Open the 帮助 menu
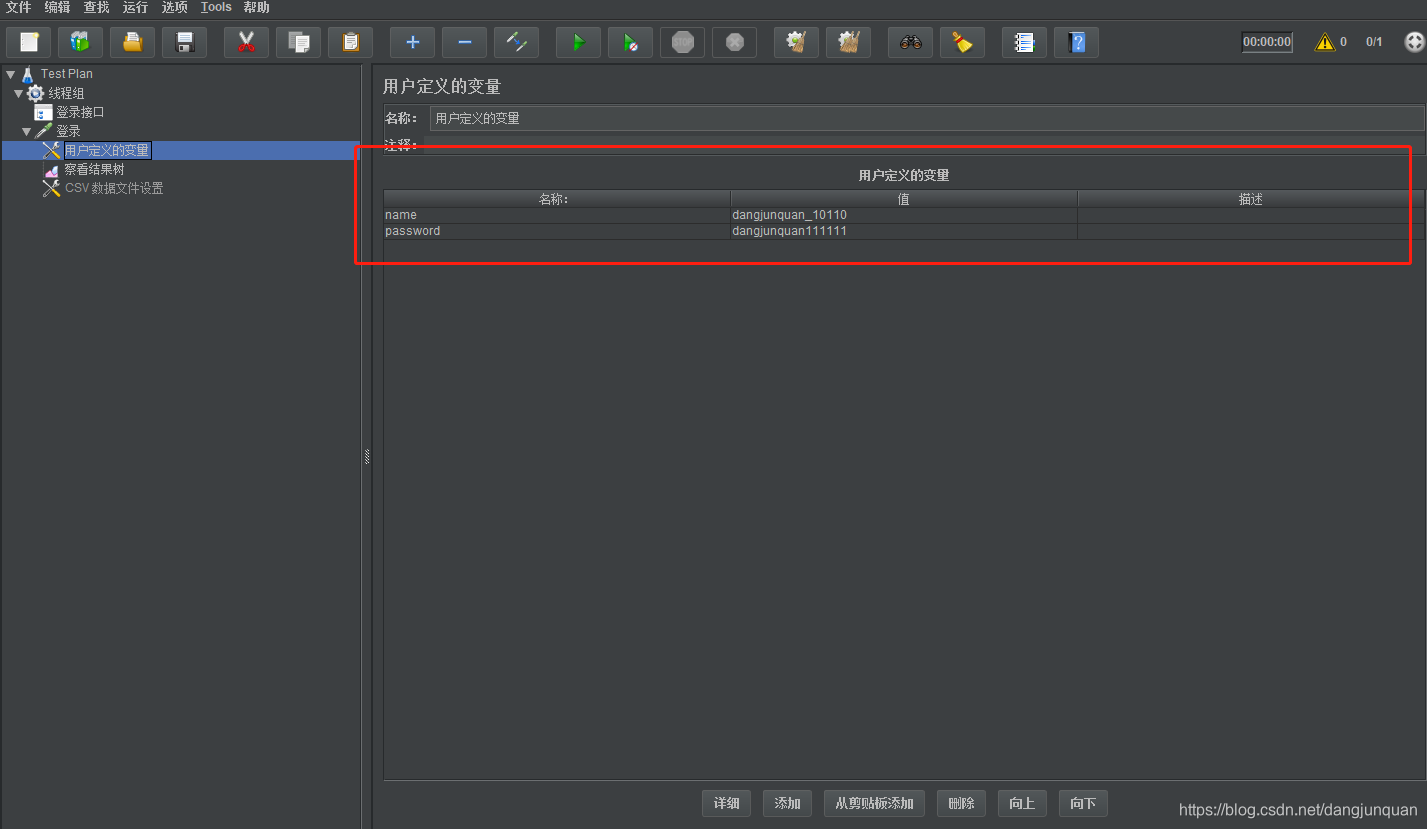 (x=257, y=7)
